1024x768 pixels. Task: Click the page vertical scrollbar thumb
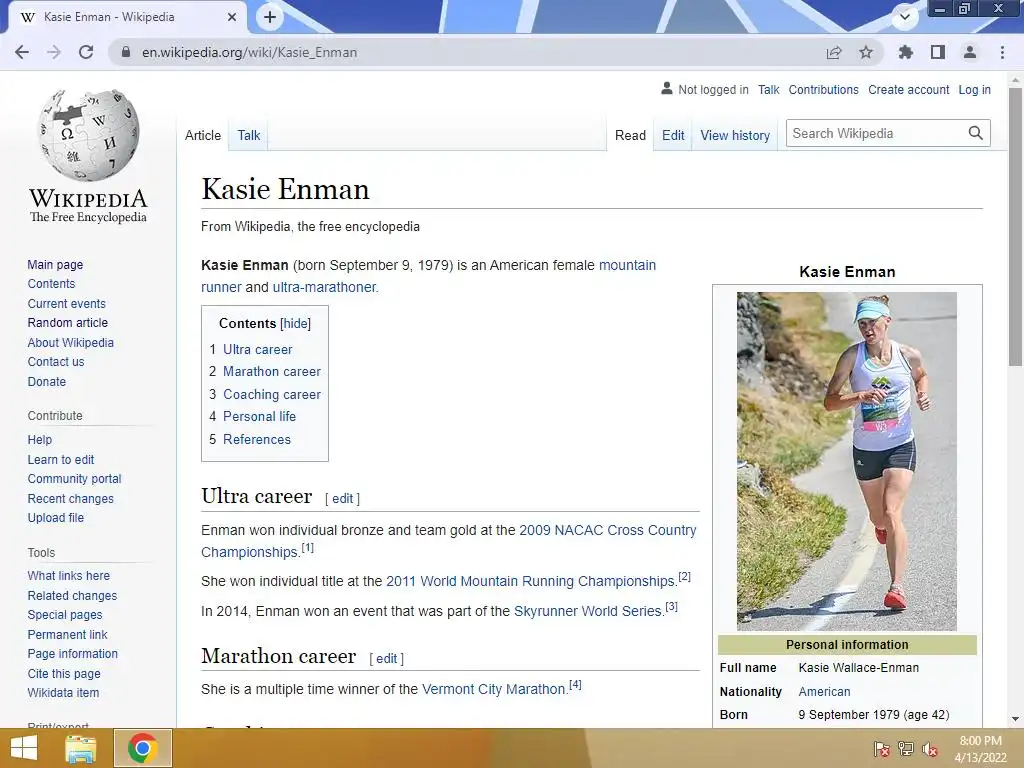tap(1015, 227)
